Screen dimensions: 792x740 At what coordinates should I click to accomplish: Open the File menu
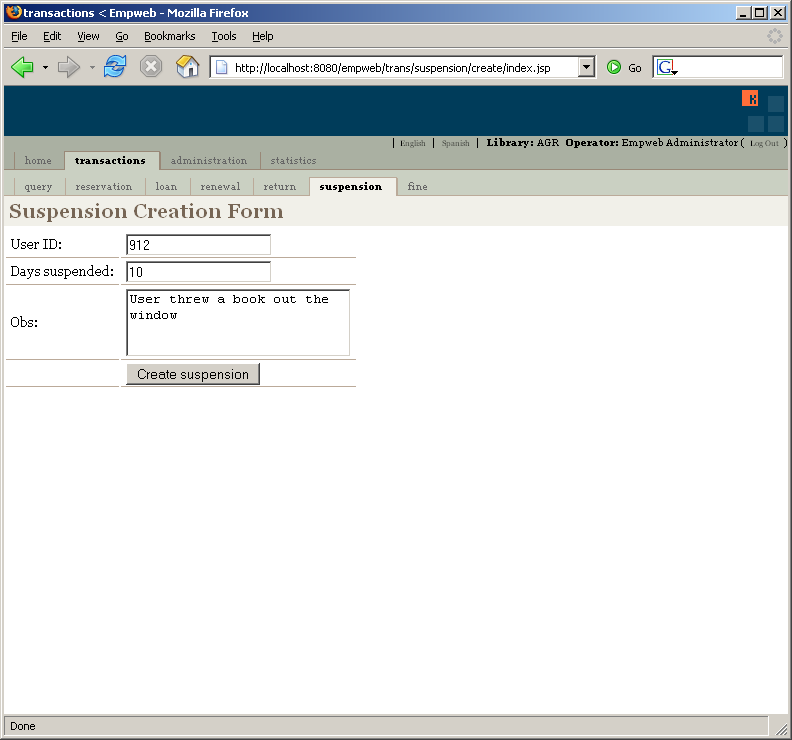(x=19, y=36)
